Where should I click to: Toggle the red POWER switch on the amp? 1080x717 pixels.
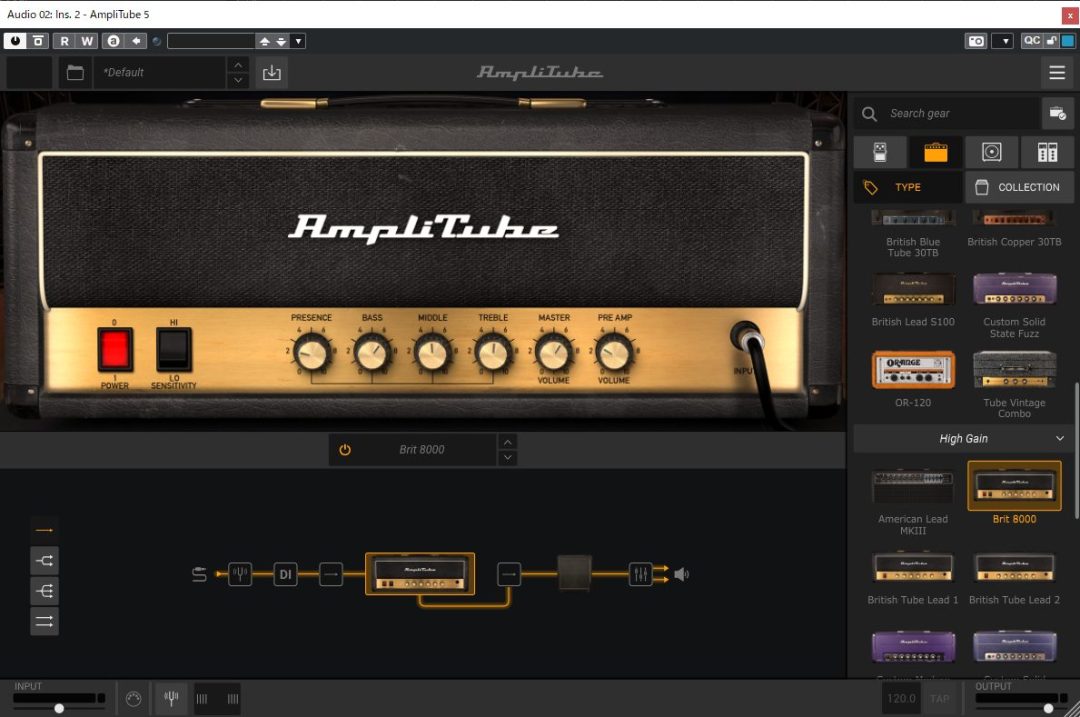point(115,349)
